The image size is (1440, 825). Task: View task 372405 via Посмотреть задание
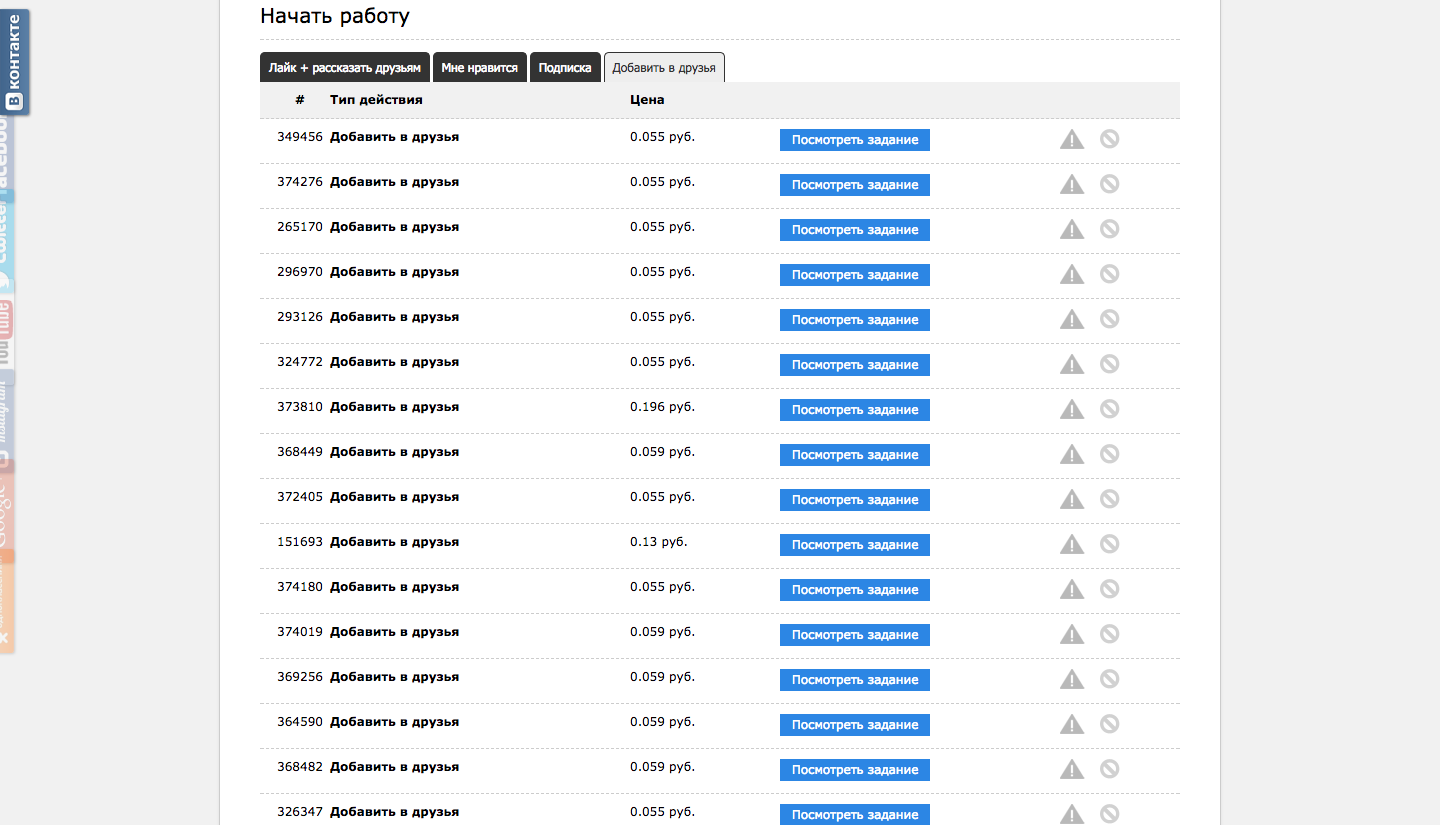click(x=854, y=500)
